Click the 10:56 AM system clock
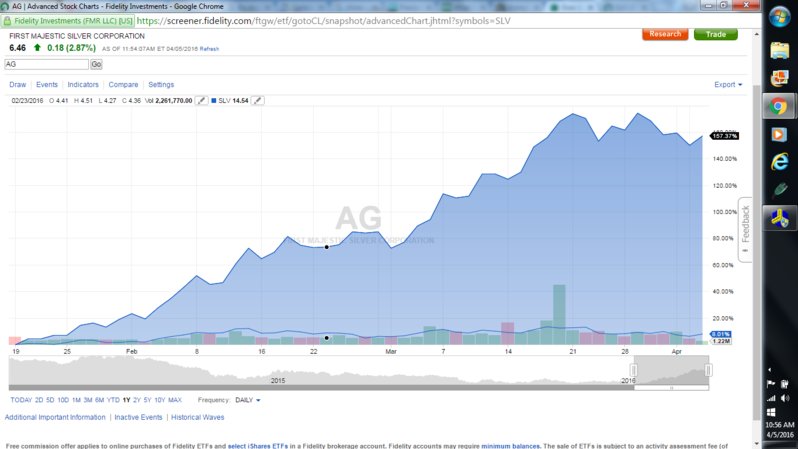This screenshot has height=449, width=798. coord(779,425)
